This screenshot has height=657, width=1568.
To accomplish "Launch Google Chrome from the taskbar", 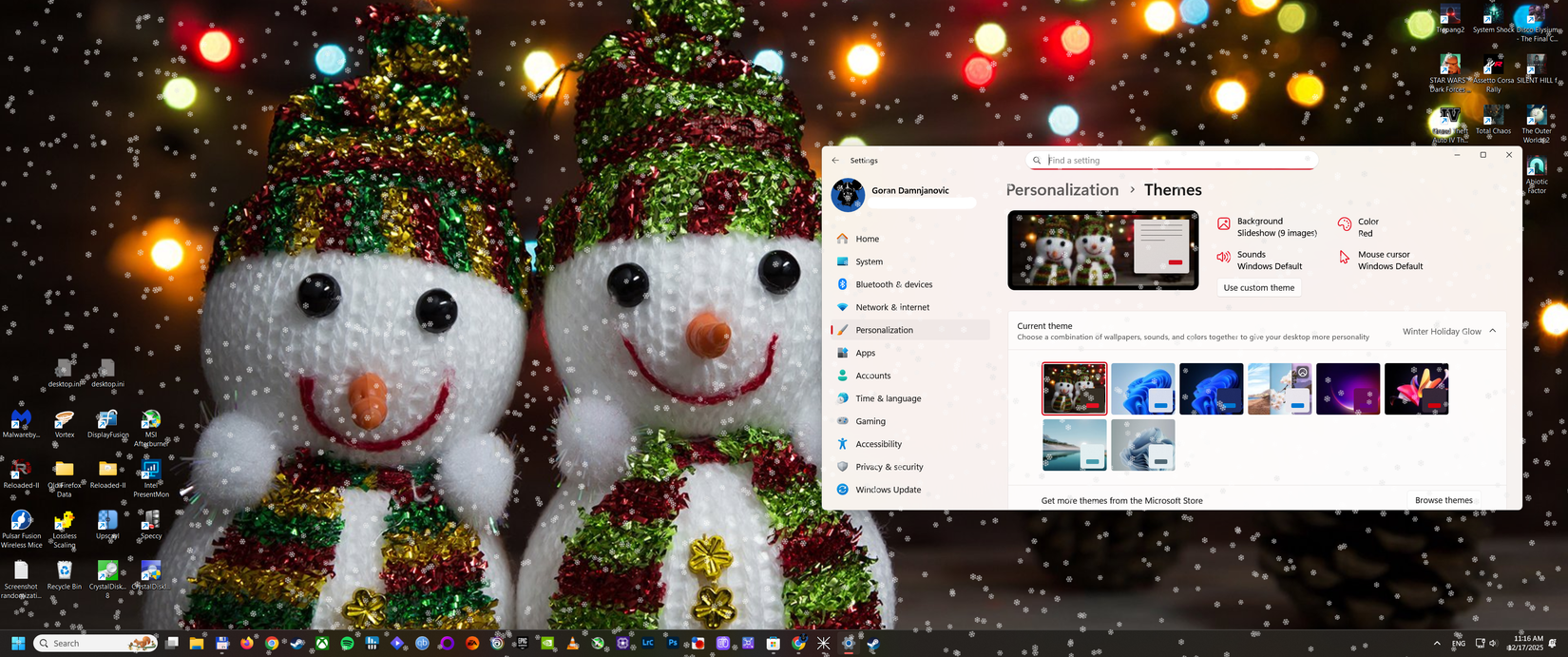I will [272, 644].
